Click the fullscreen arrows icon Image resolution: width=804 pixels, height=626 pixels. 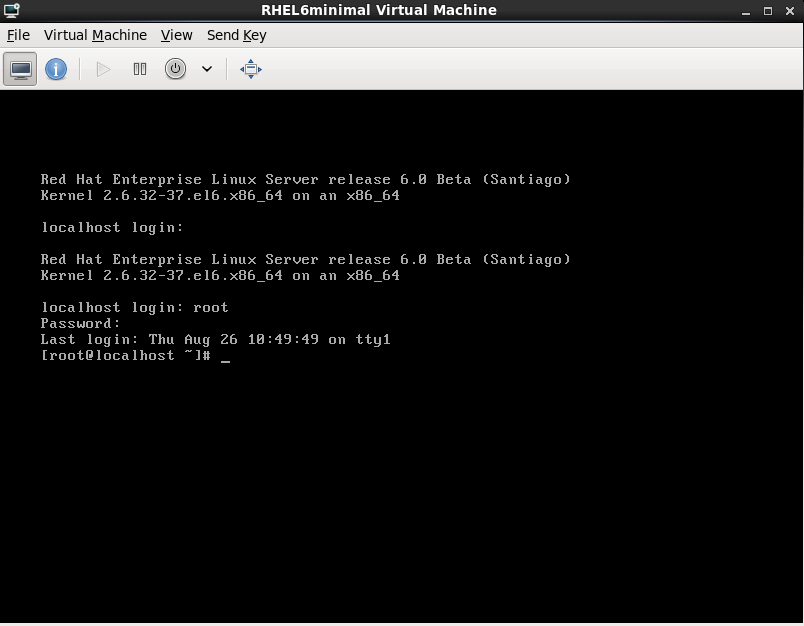[x=249, y=68]
